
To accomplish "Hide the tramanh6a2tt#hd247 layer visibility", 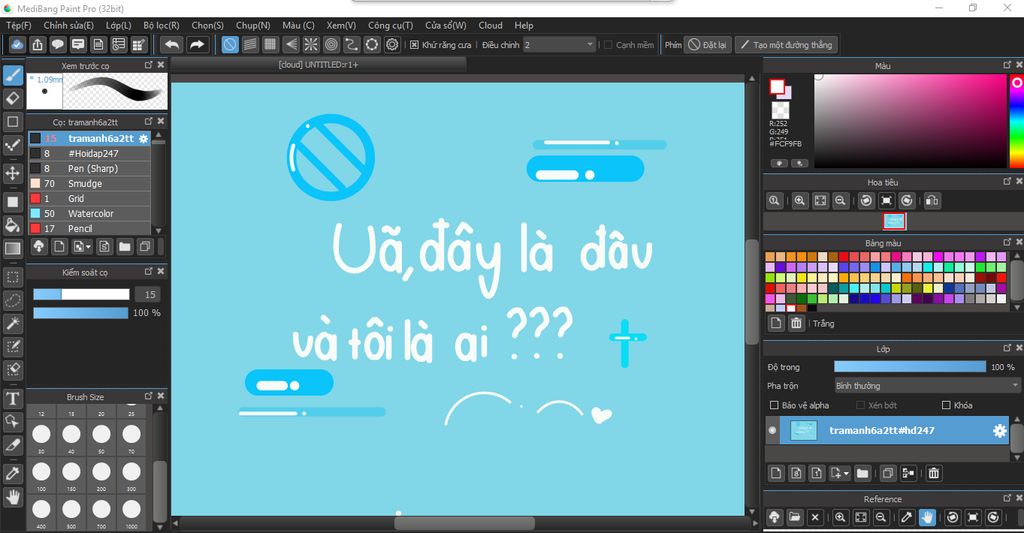I will click(773, 430).
